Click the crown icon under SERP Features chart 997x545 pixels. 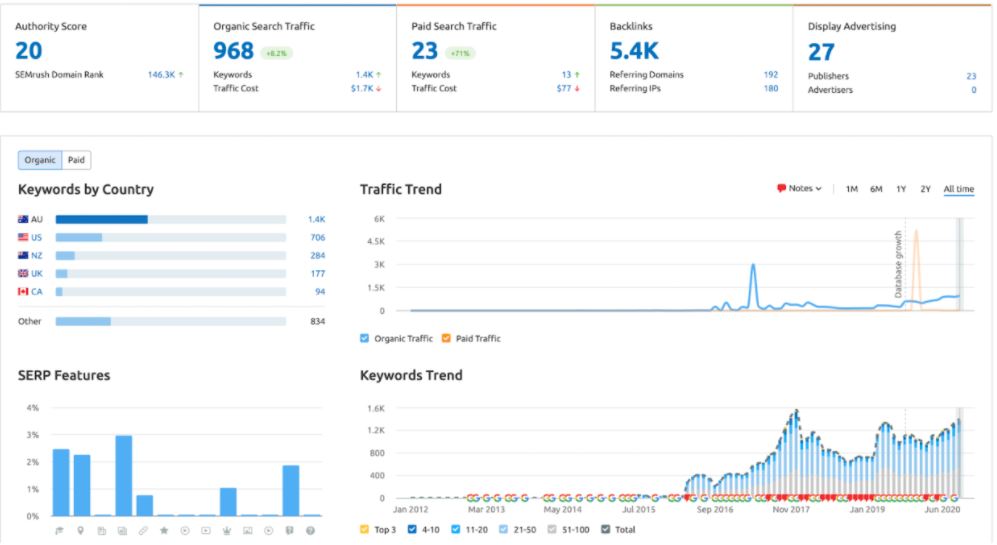(x=228, y=530)
